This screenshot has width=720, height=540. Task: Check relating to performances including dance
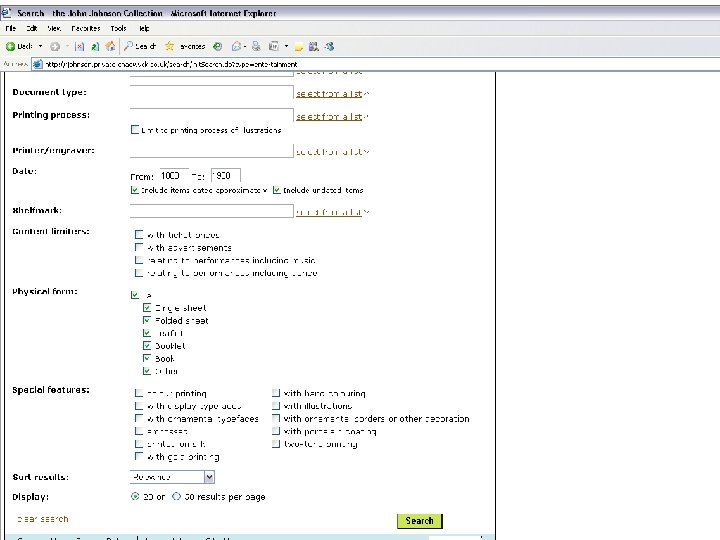point(139,273)
